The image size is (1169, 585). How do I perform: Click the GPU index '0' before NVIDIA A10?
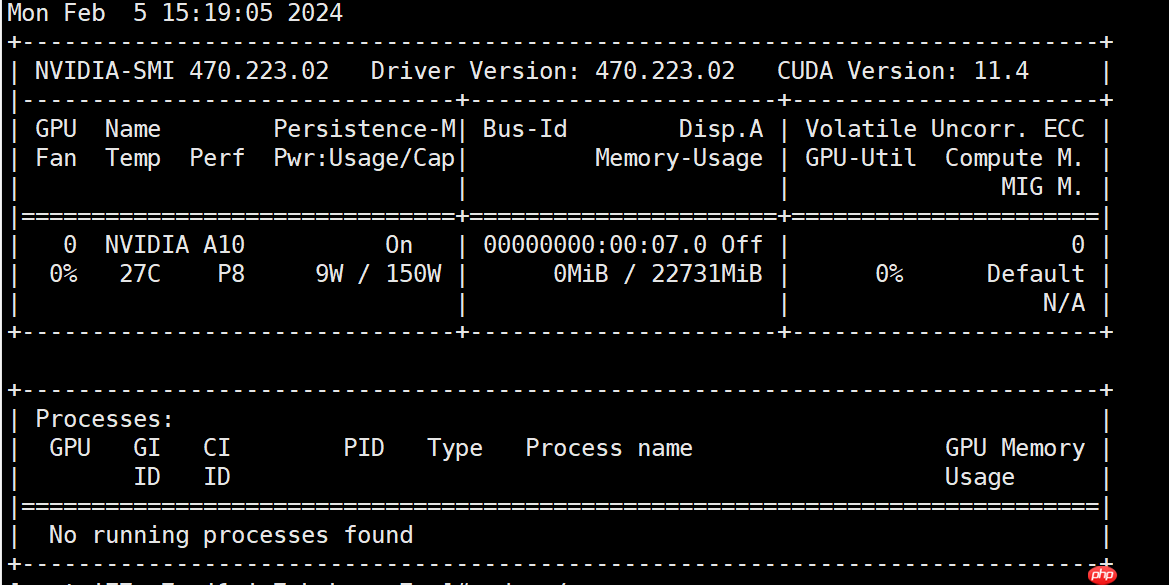70,244
